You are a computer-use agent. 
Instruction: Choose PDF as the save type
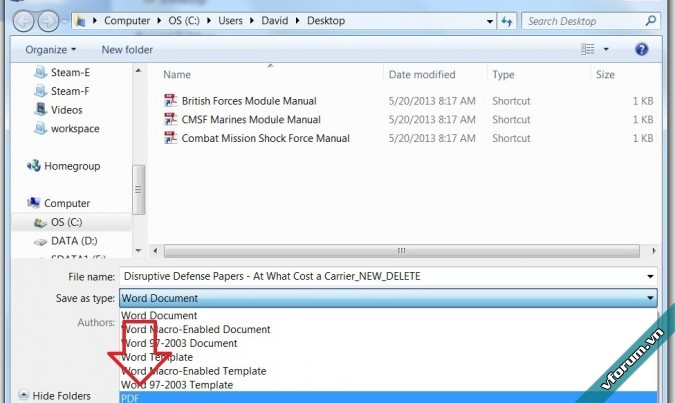(388, 397)
